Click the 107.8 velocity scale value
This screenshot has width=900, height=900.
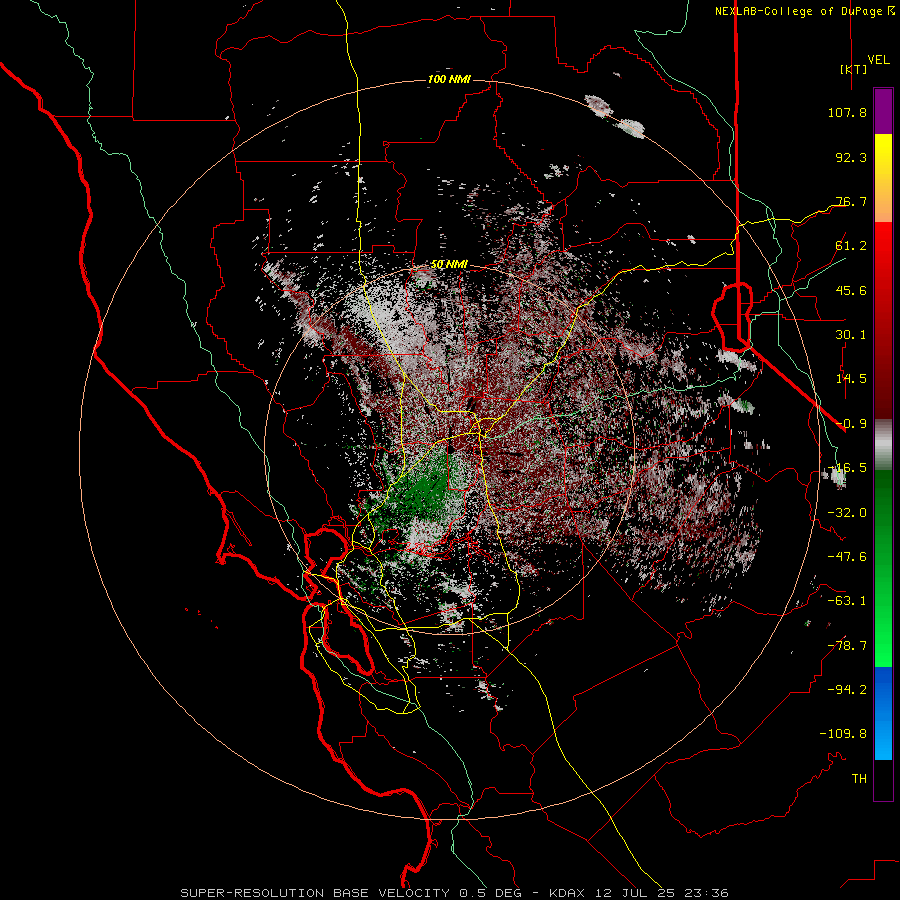point(847,112)
